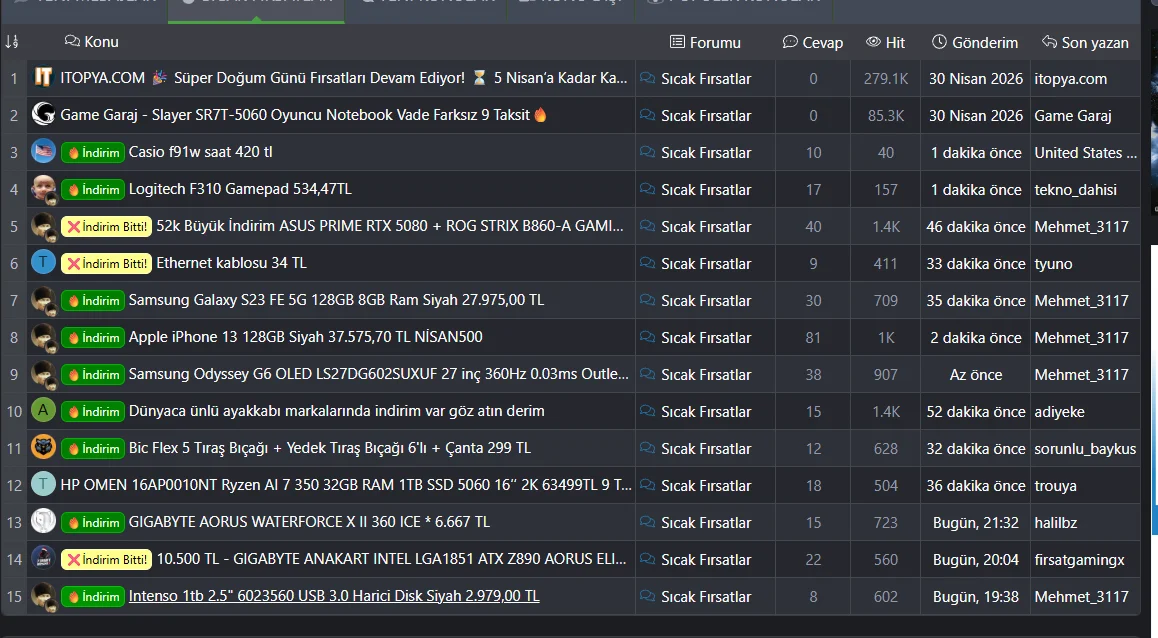Open Bic Flex 5 Tıraş Bıçağı topic

click(329, 447)
